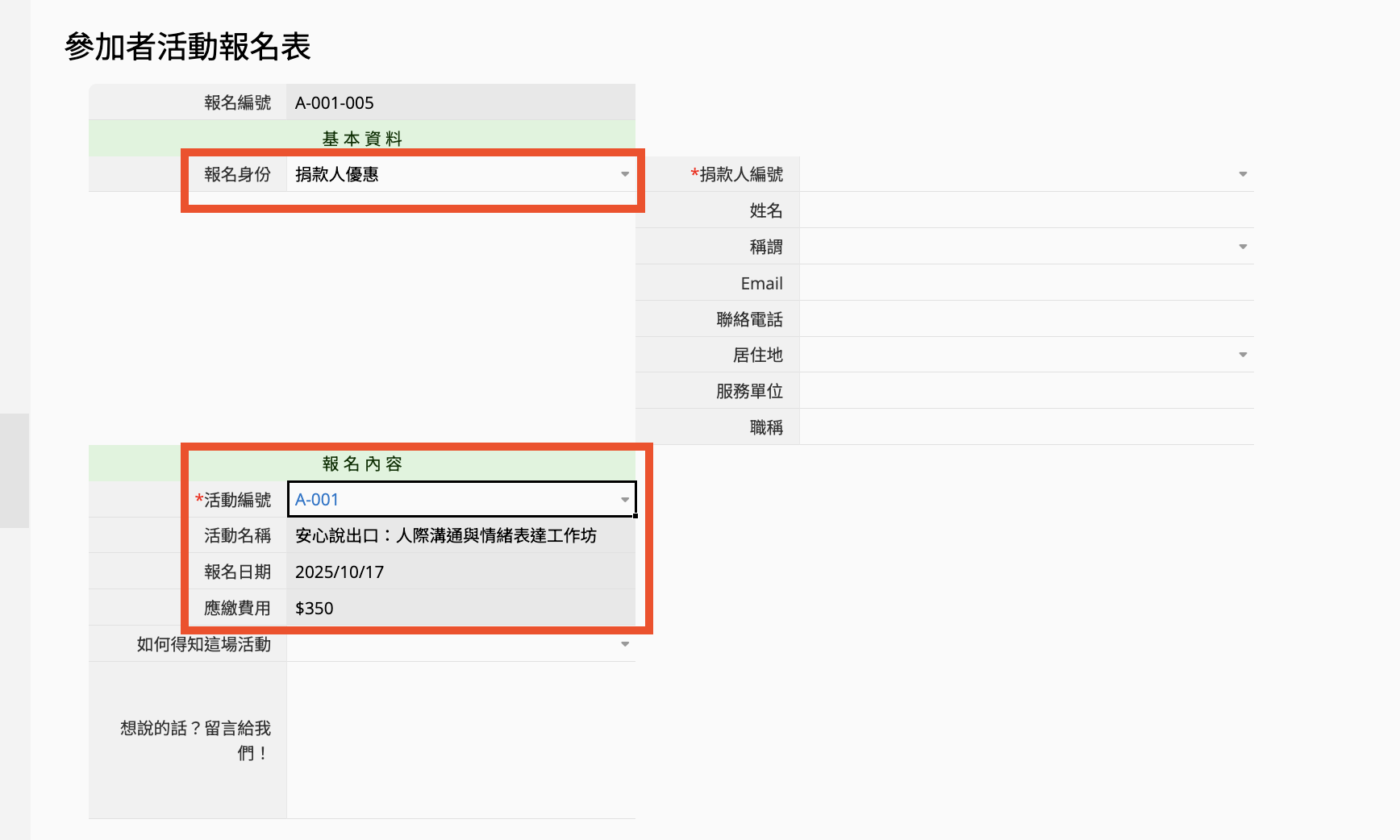The height and width of the screenshot is (840, 1400).
Task: Open the 活動編號 dropdown showing A-001
Action: click(x=624, y=500)
